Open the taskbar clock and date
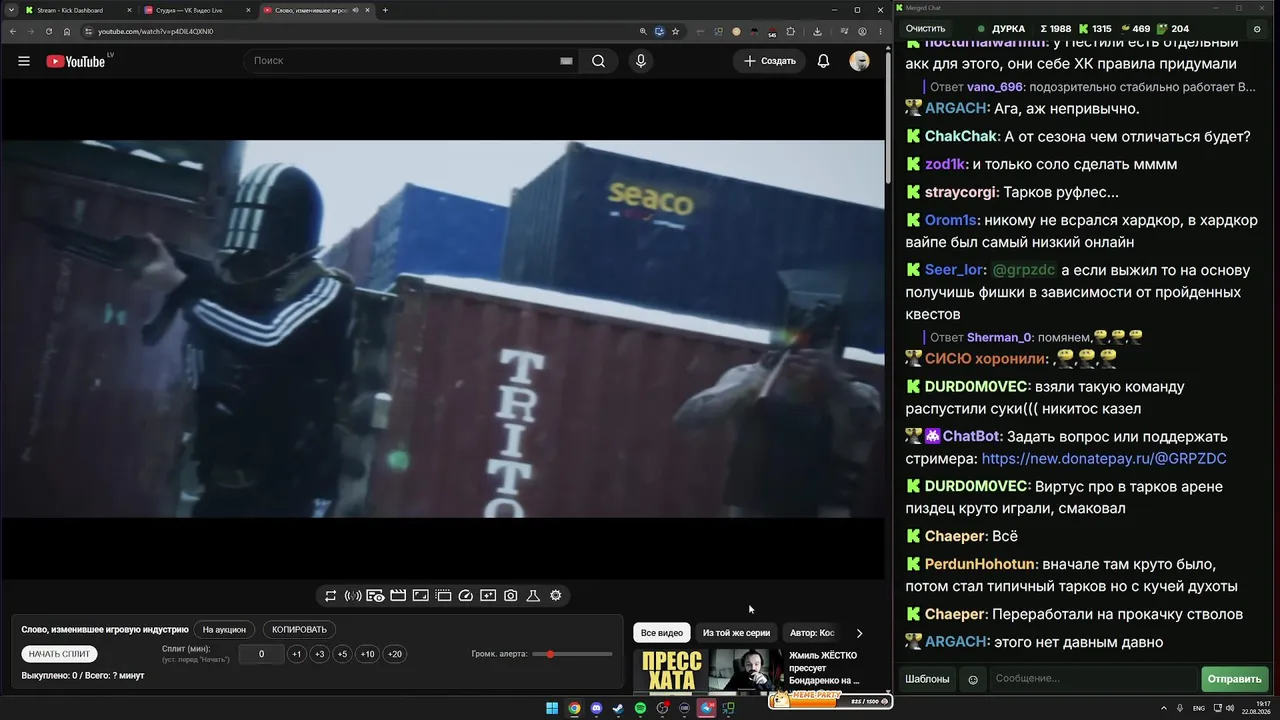The width and height of the screenshot is (1280, 720). [1256, 709]
